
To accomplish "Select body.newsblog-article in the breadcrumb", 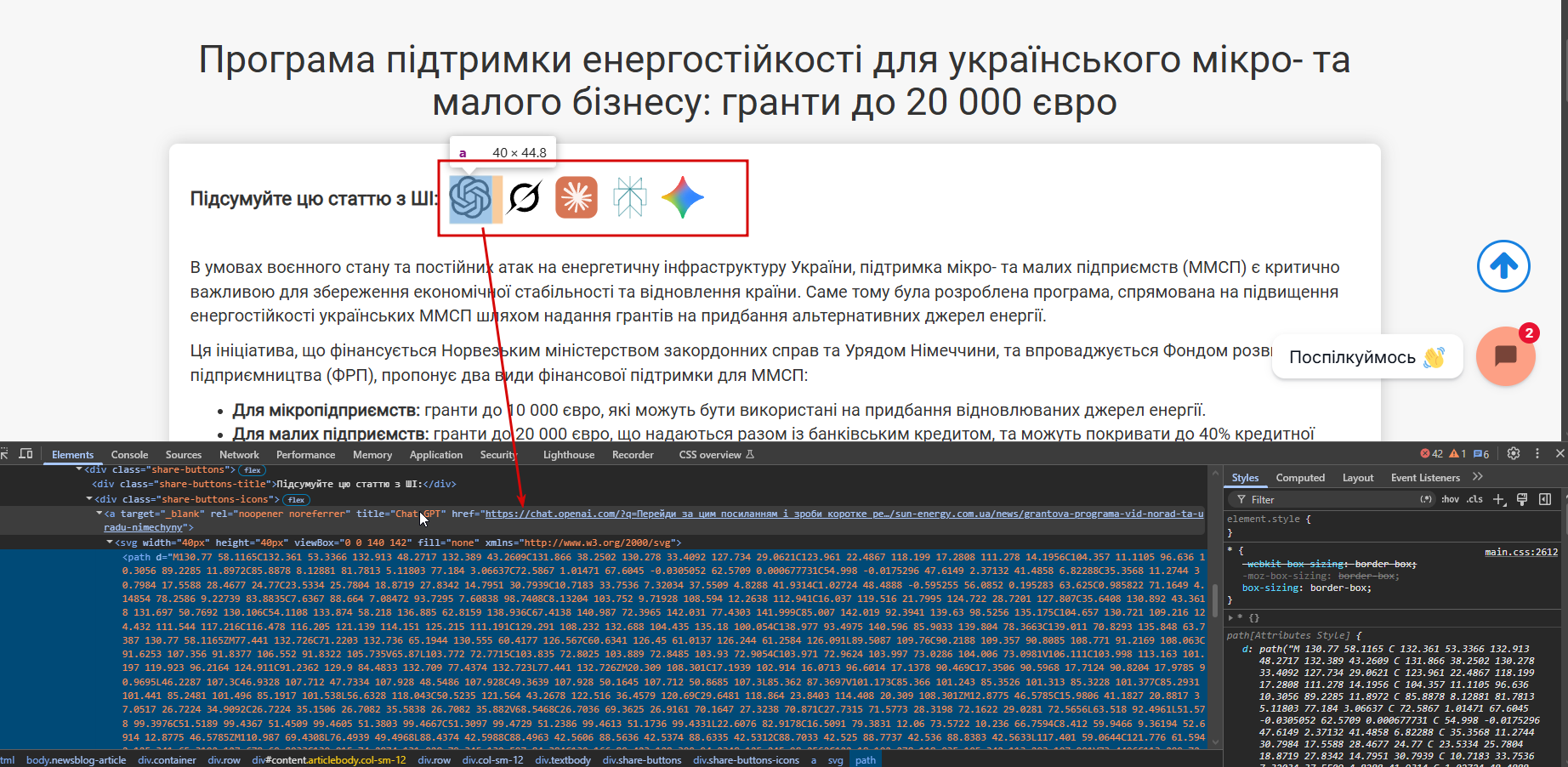I will coord(76,760).
